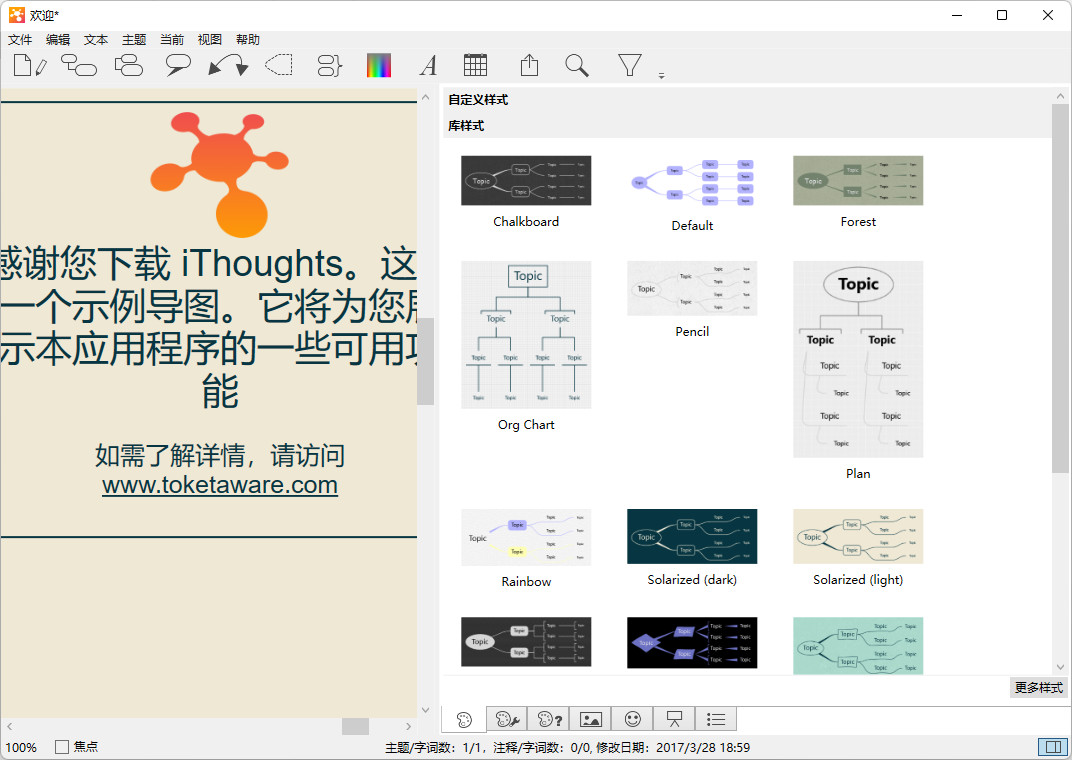Open the 编辑 menu

pos(58,40)
